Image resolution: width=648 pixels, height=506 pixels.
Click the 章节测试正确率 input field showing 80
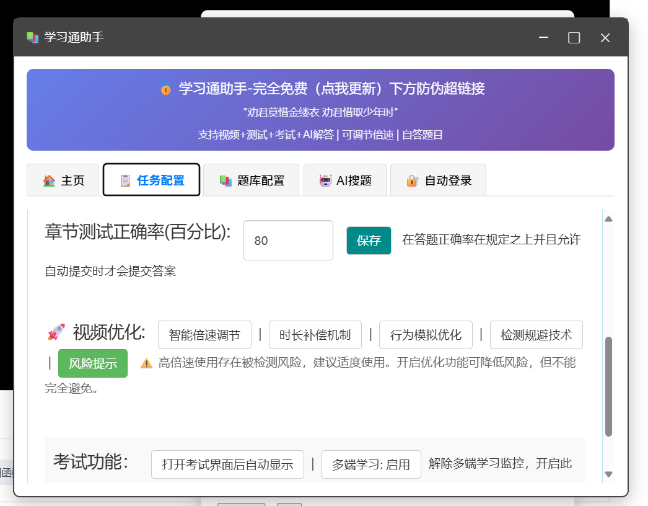287,240
